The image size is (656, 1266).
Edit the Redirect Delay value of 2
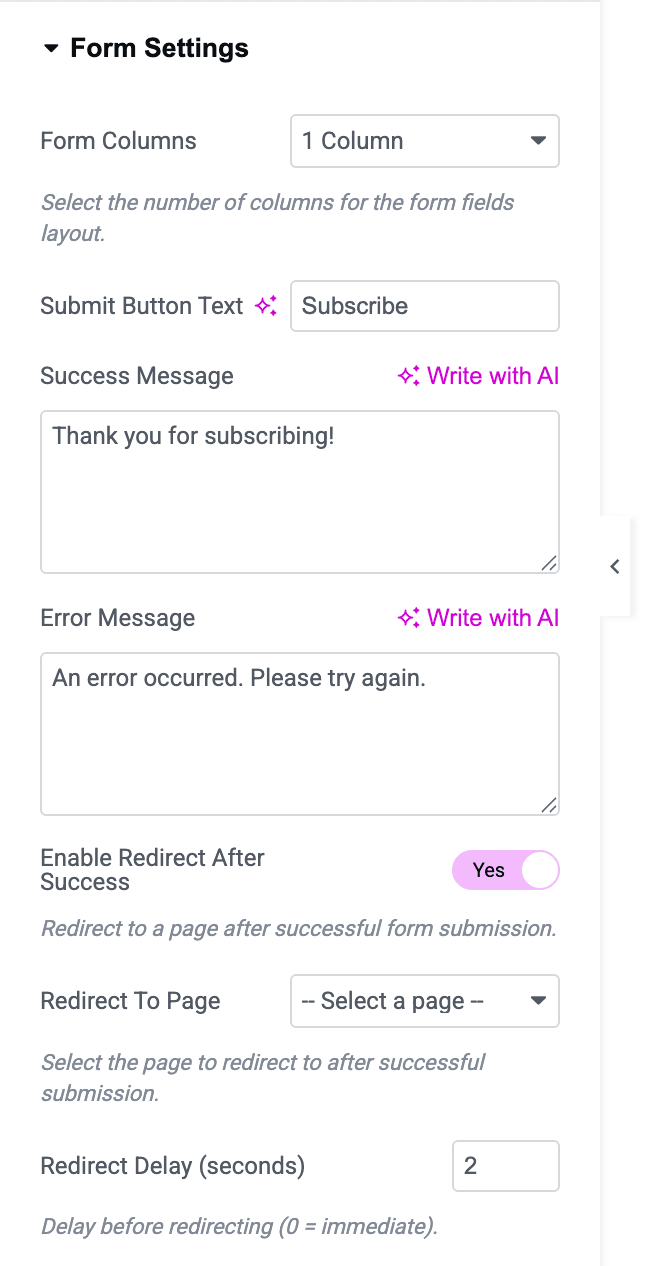(x=505, y=1166)
